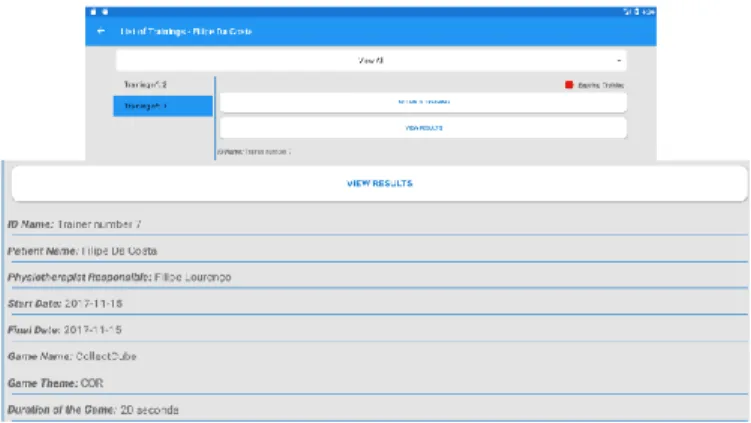Click 'Game Theme: COR' row
The width and height of the screenshot is (751, 423).
click(55, 383)
